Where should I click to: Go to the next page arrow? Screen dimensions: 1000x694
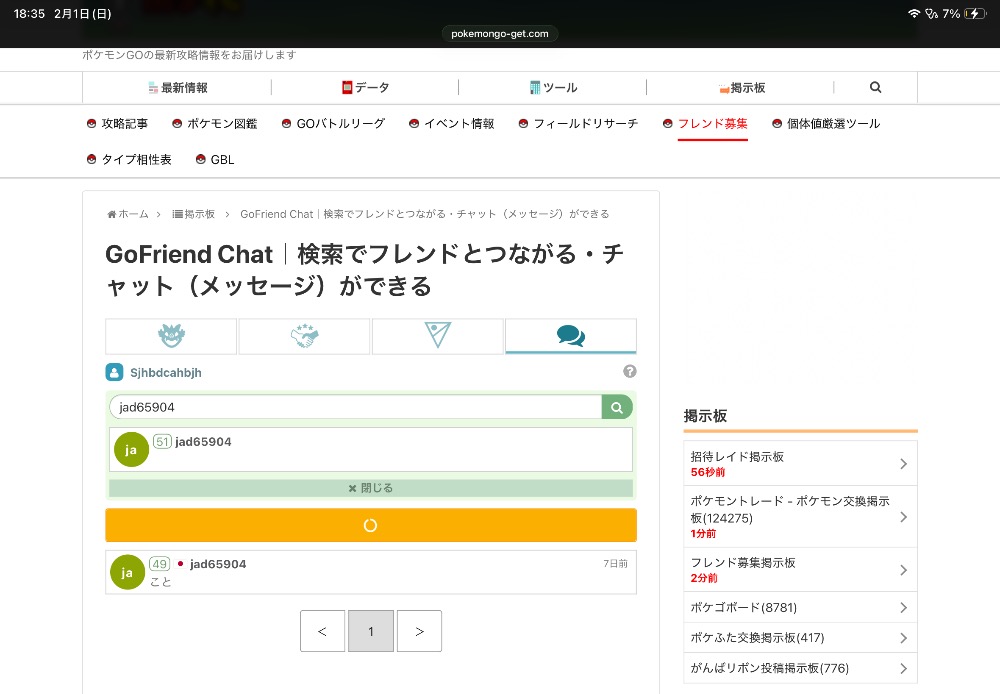click(x=419, y=631)
